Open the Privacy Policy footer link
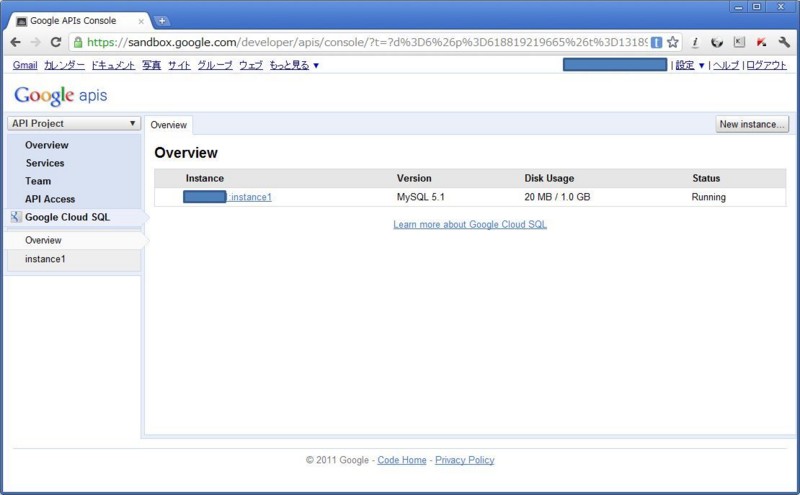Image resolution: width=800 pixels, height=495 pixels. coord(464,460)
